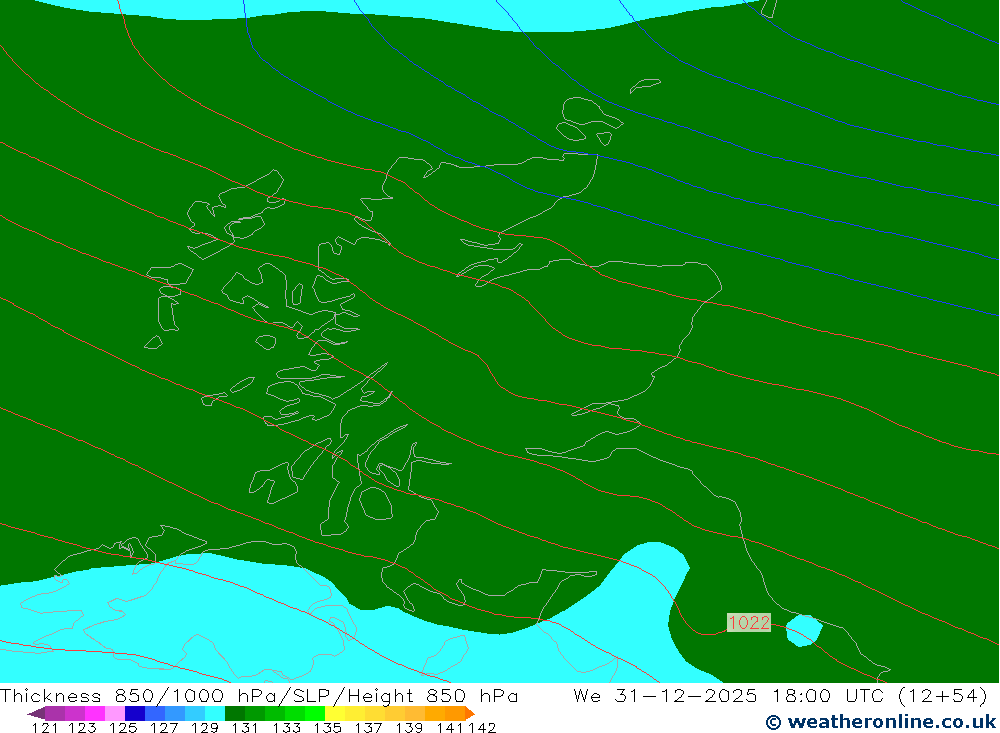Click the legend value 121

[45, 727]
